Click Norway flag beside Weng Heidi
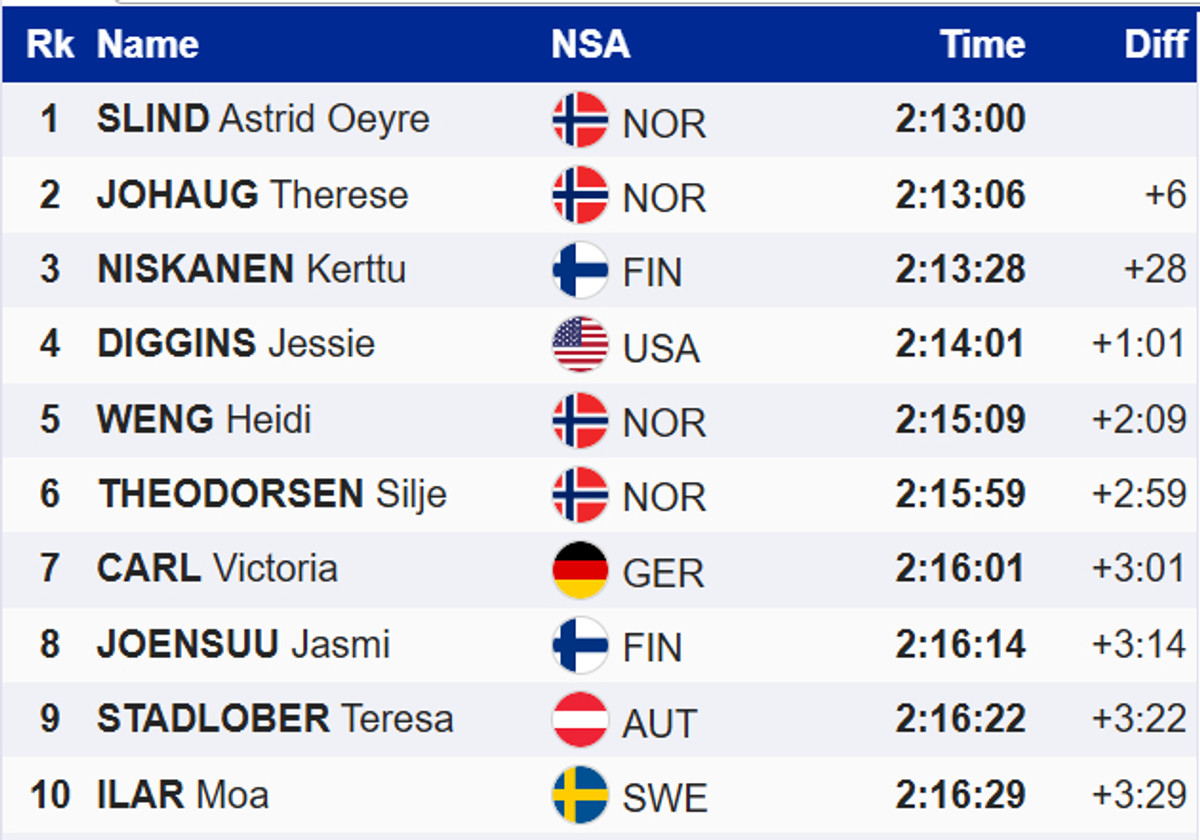This screenshot has height=840, width=1200. [x=580, y=420]
